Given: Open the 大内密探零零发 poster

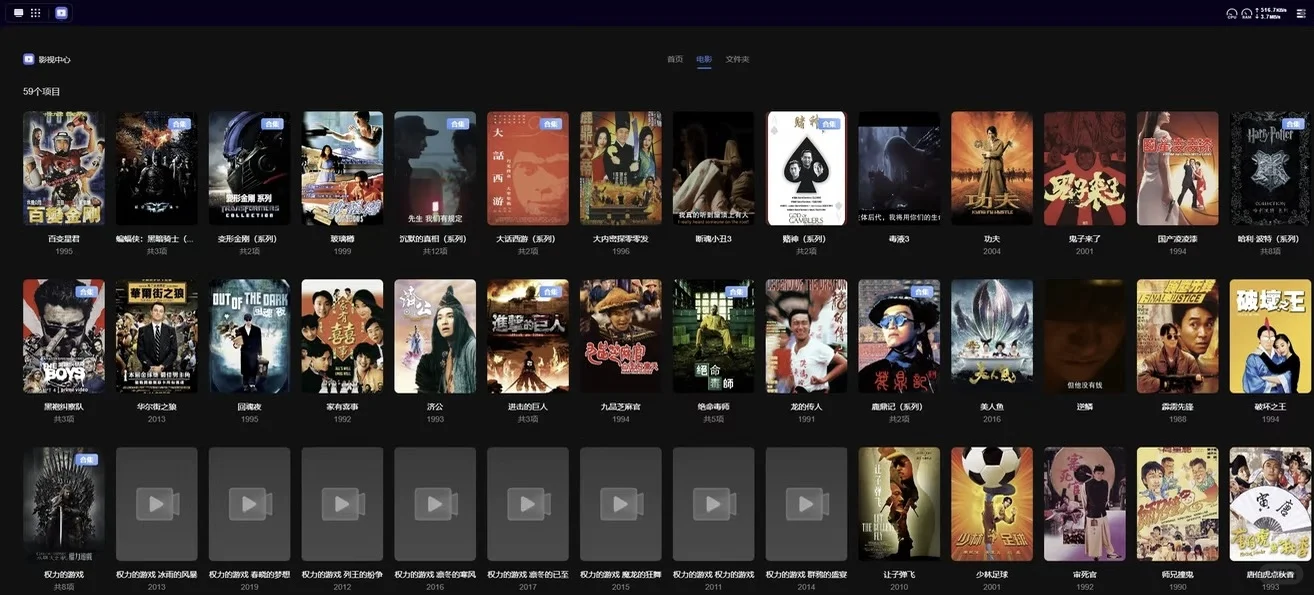Looking at the screenshot, I should click(x=621, y=168).
